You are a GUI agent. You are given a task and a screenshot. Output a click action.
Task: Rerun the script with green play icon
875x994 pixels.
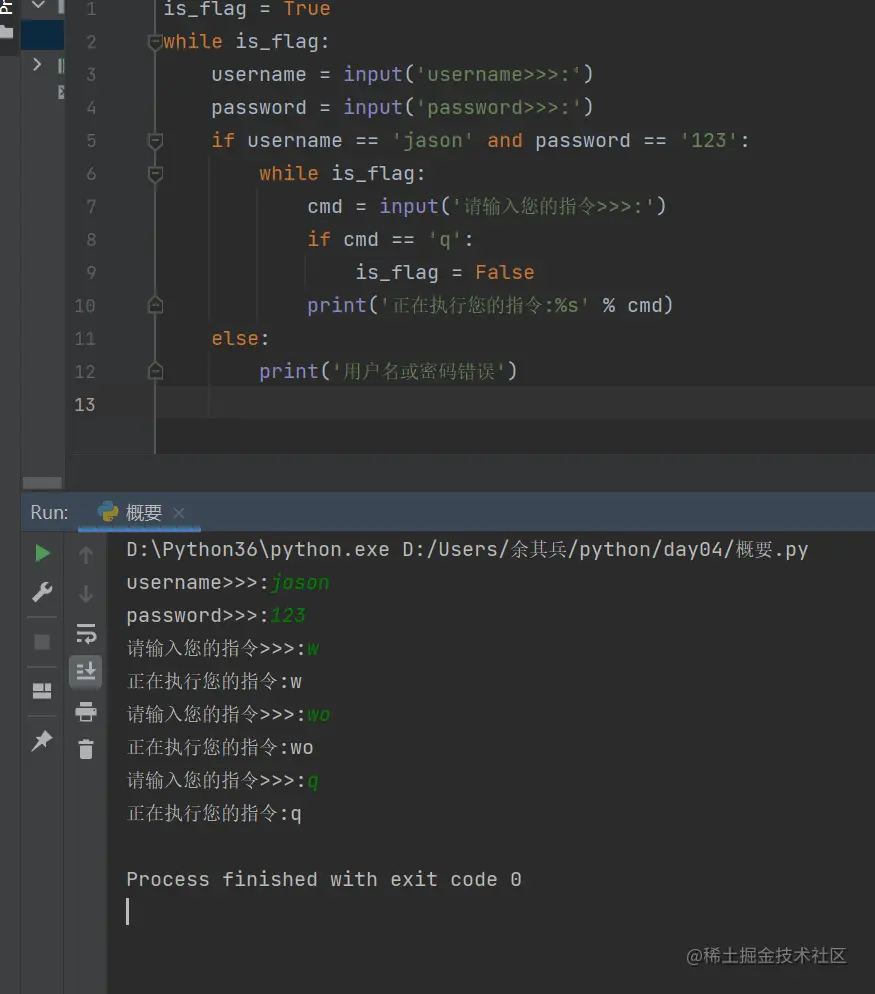[x=42, y=553]
